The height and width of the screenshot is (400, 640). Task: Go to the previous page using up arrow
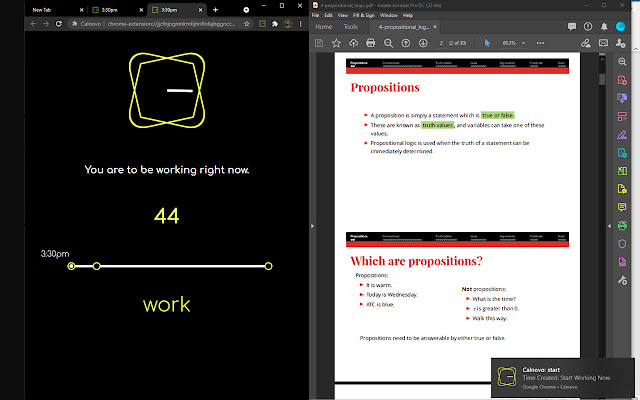(x=407, y=43)
